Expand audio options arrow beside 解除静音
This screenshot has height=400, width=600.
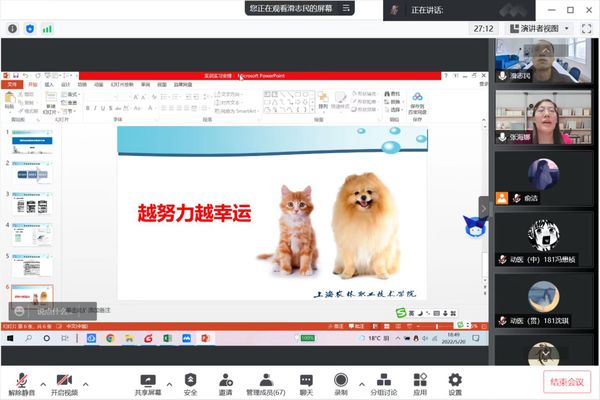pos(40,383)
